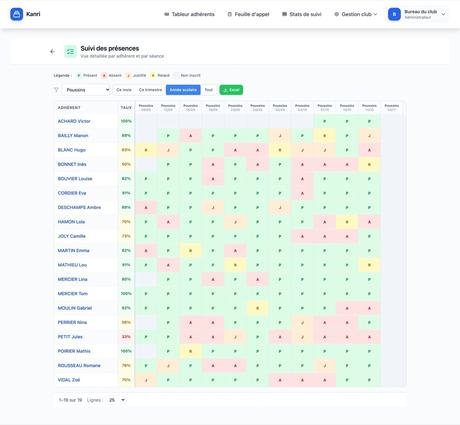Screen dimensions: 460x425
Task: Click VIDAL Zoé's justified cell in first session
Action: coord(146,380)
